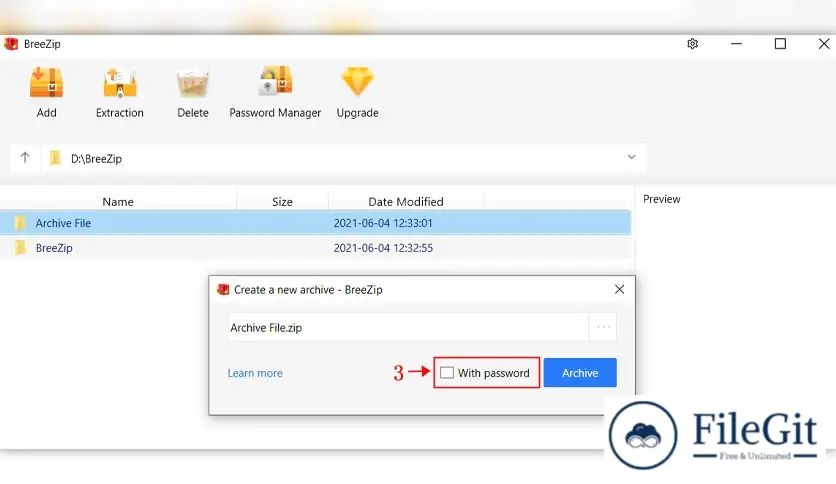Screen dimensions: 836x484
Task: Select the Delete toolbar icon
Action: 192,83
